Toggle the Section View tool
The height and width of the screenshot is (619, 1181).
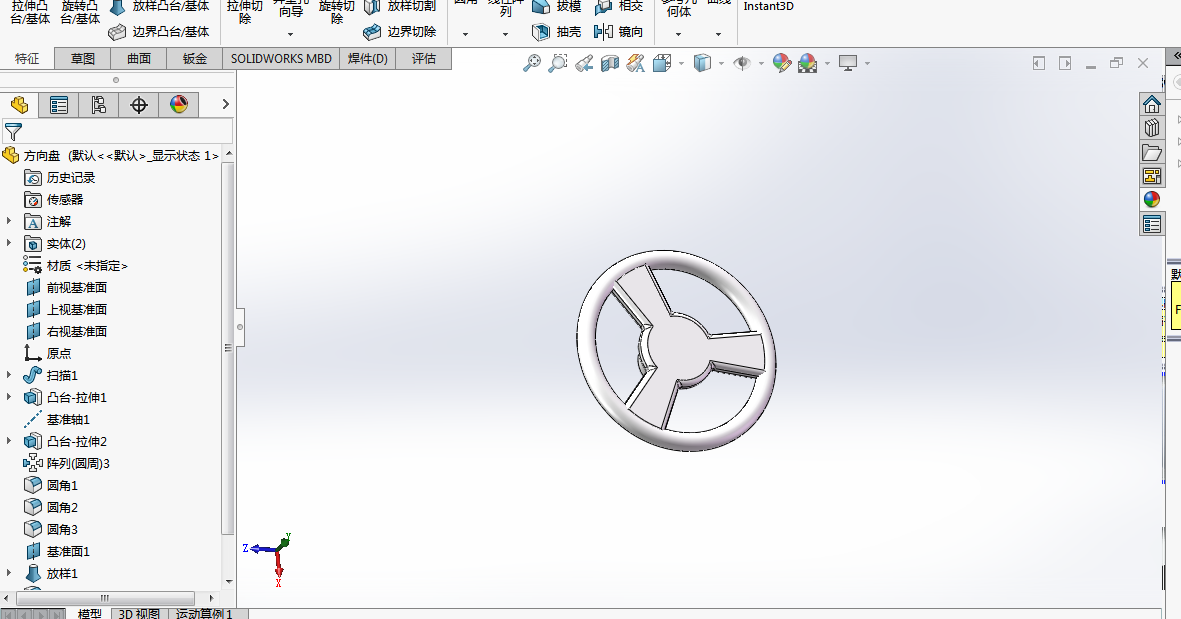pyautogui.click(x=609, y=62)
